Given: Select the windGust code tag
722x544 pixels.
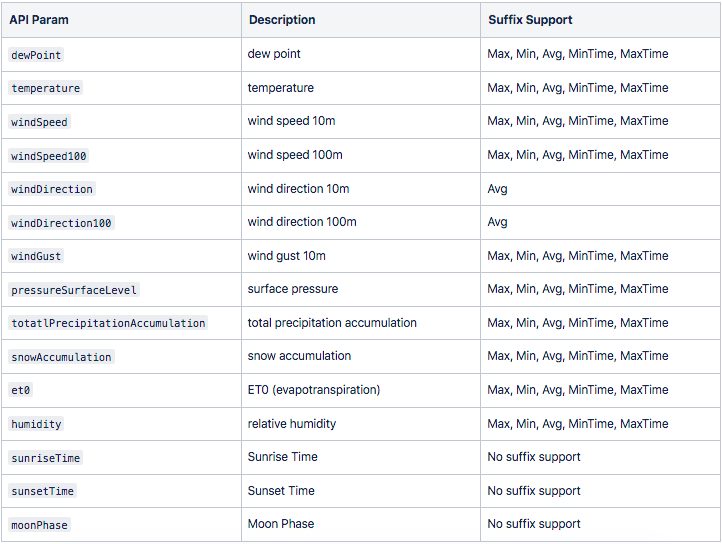Looking at the screenshot, I should click(36, 256).
